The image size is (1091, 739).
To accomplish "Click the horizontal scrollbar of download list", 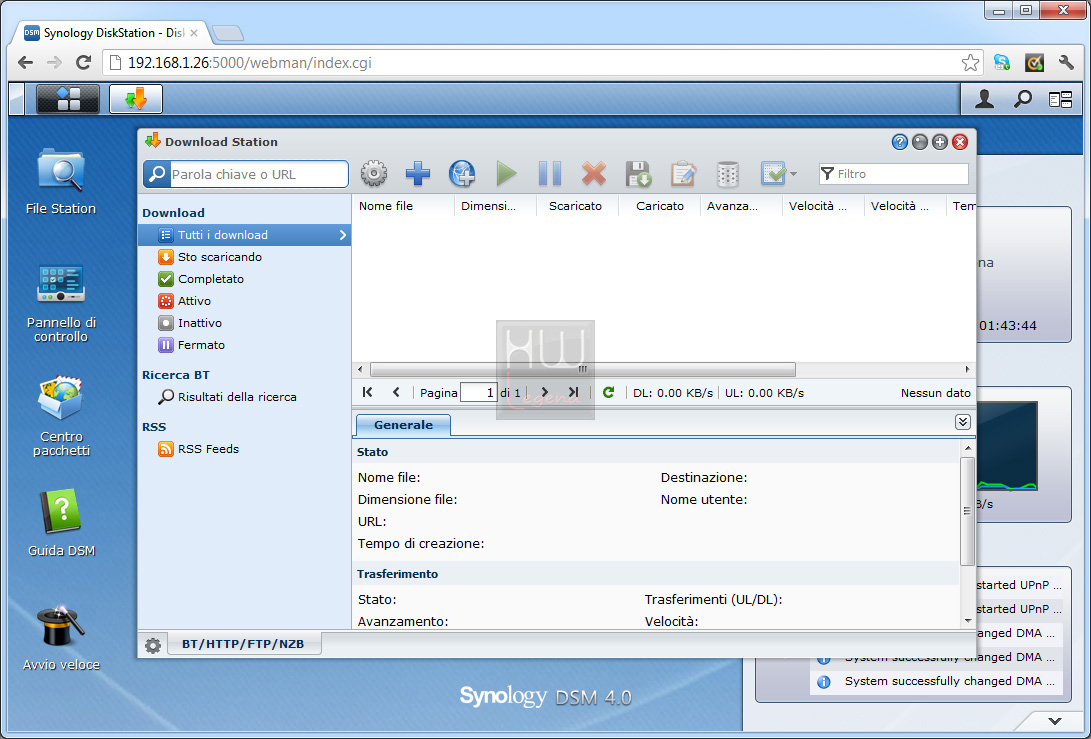I will point(582,369).
